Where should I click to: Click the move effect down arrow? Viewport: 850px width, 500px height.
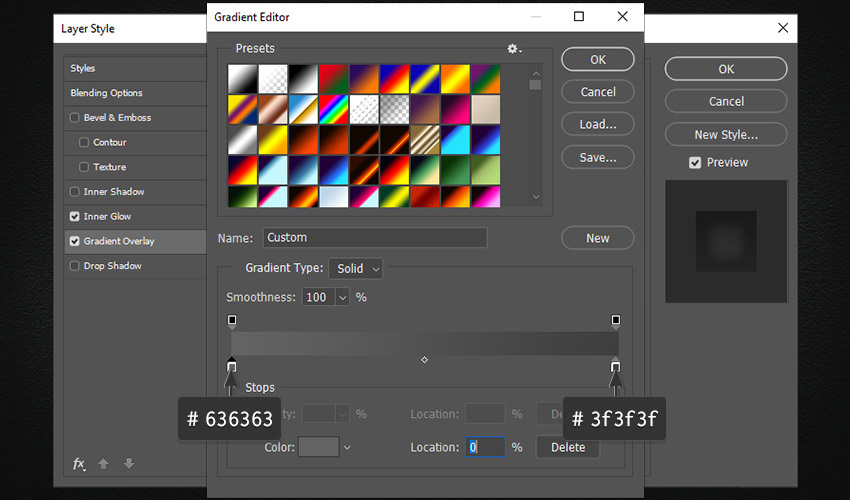(128, 464)
